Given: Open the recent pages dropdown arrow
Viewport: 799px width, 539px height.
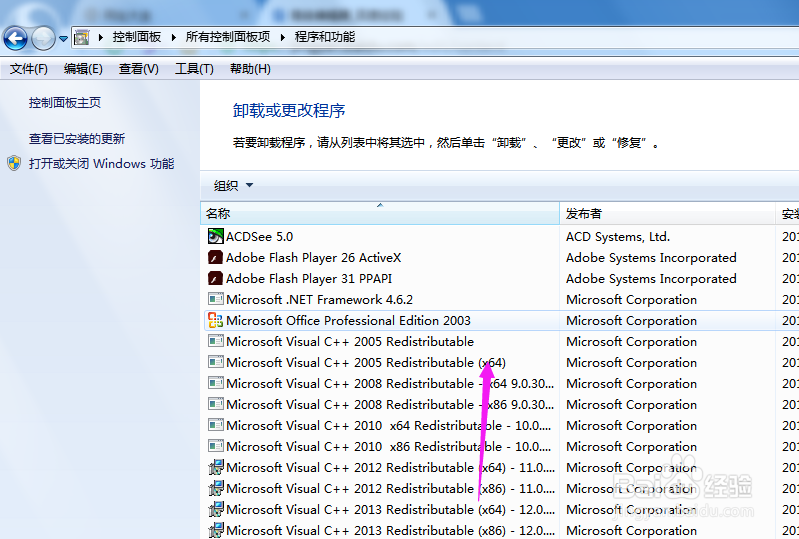Looking at the screenshot, I should click(63, 38).
